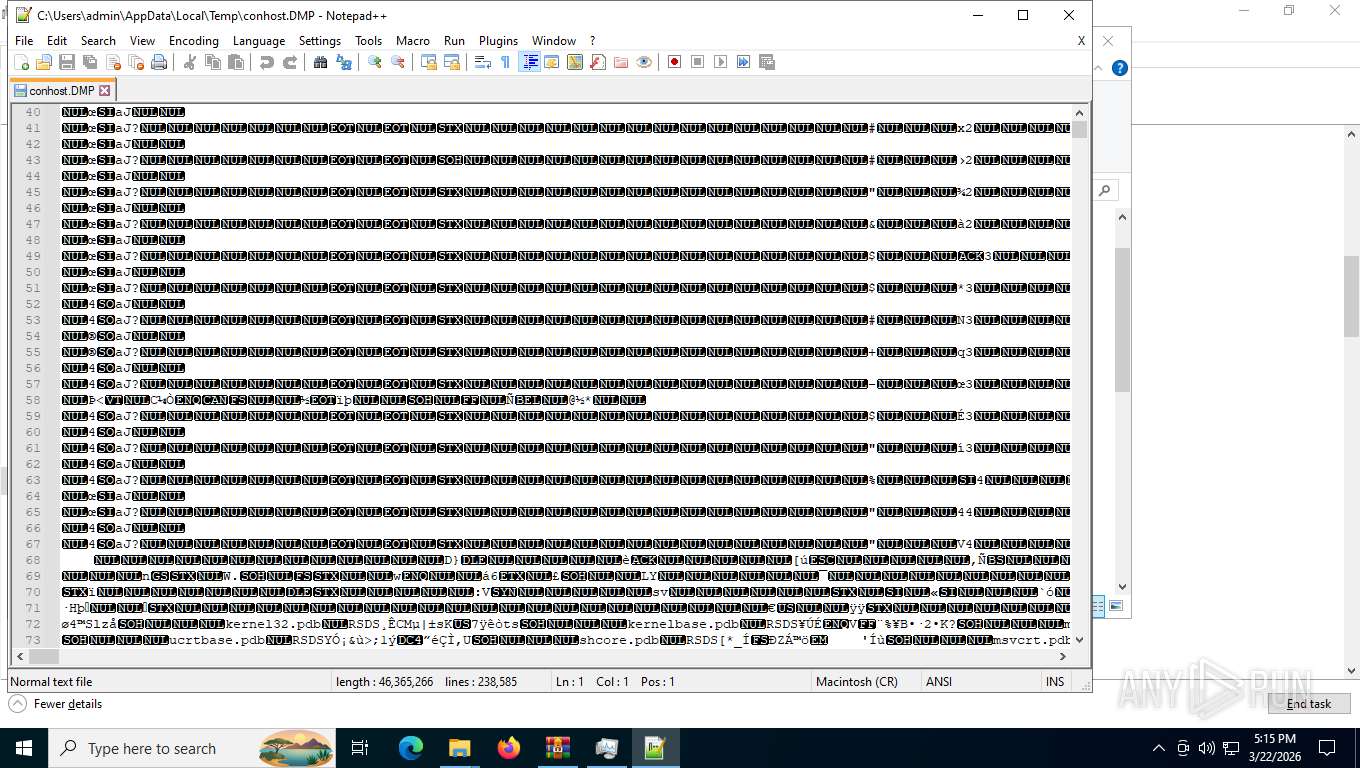Toggle the Show All Characters pilcrow icon

coord(506,62)
